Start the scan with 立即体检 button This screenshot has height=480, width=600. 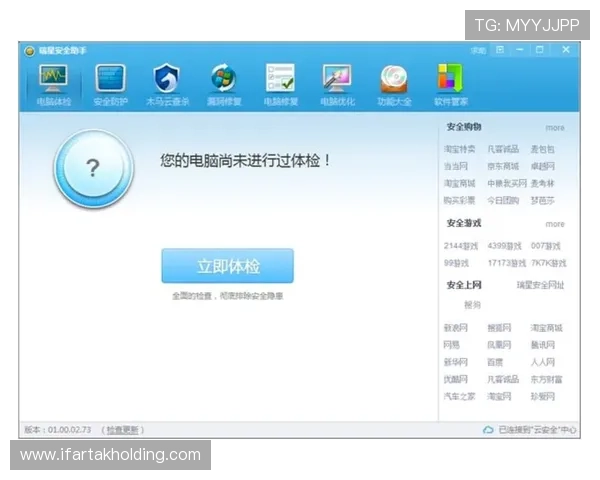pos(228,266)
